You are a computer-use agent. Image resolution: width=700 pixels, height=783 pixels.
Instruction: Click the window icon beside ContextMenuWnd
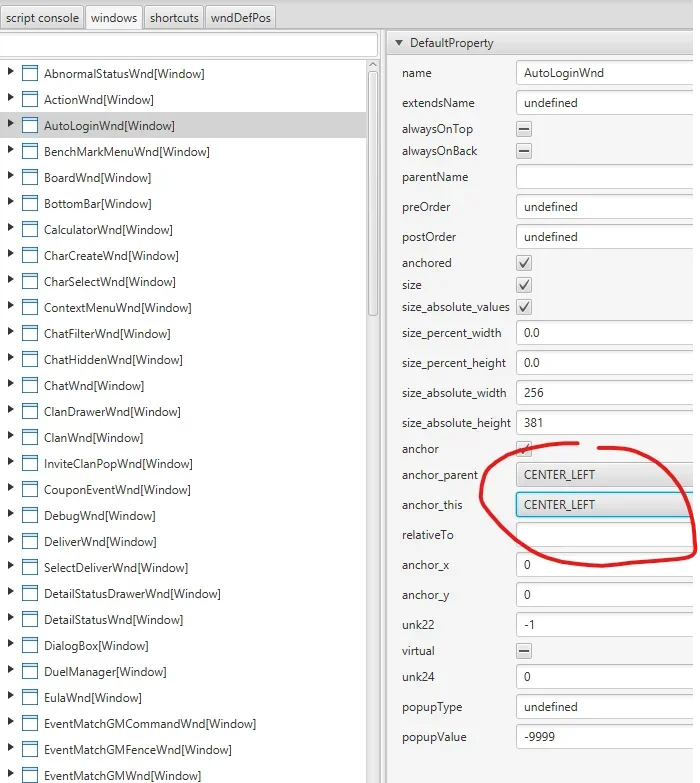click(30, 307)
